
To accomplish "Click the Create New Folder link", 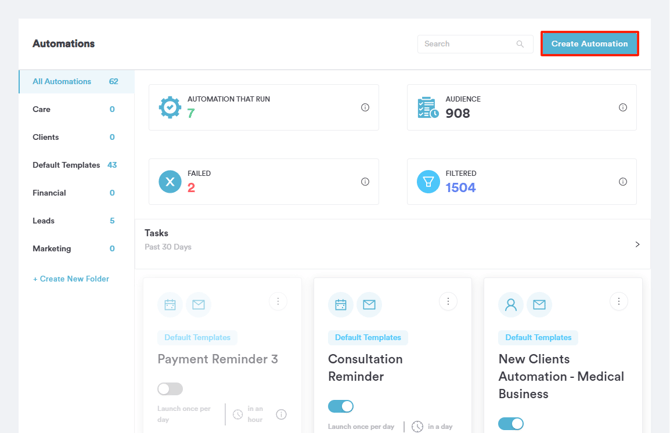I will coord(71,279).
